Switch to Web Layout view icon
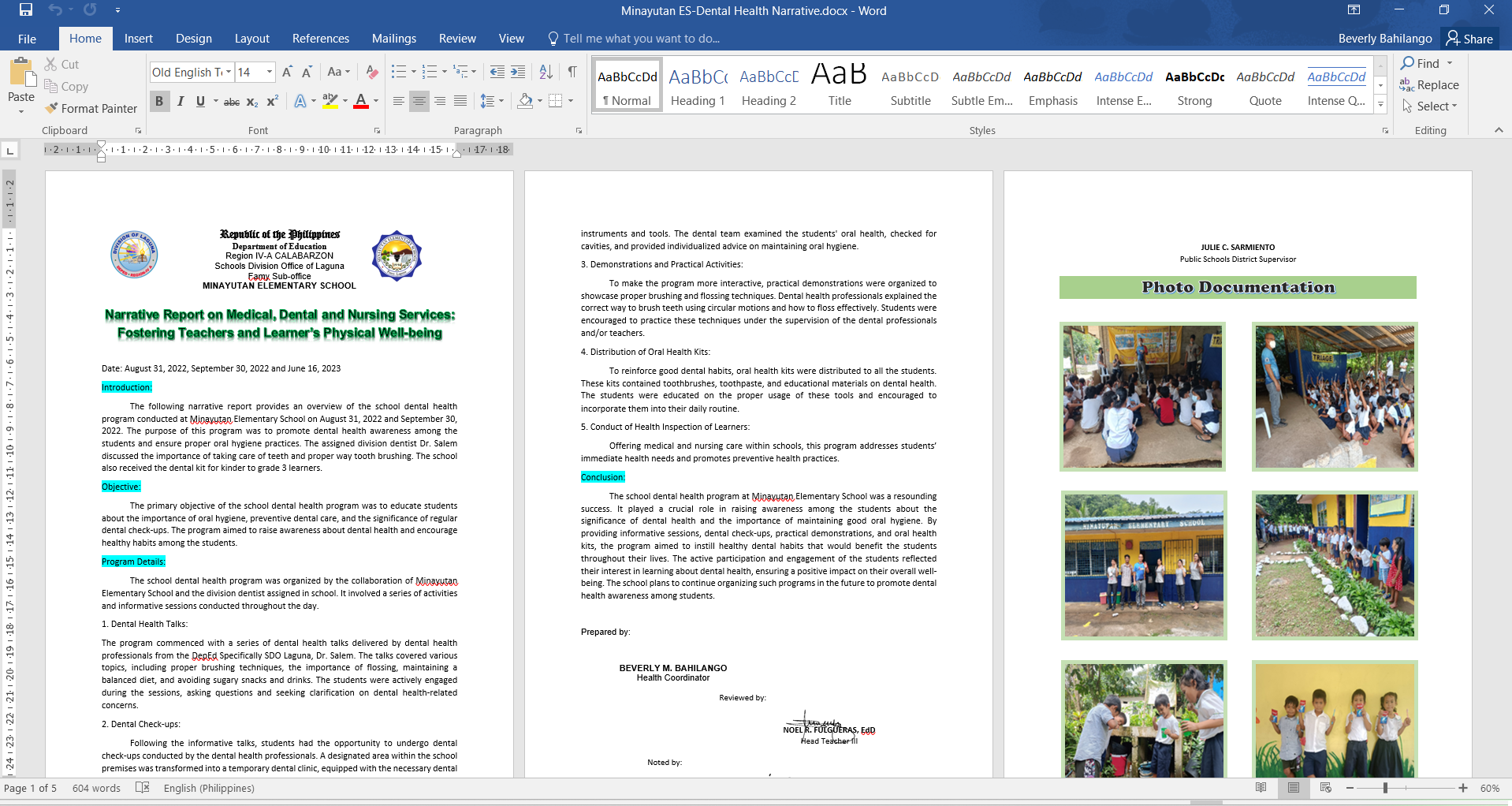Viewport: 1512px width, 806px height. (1325, 787)
